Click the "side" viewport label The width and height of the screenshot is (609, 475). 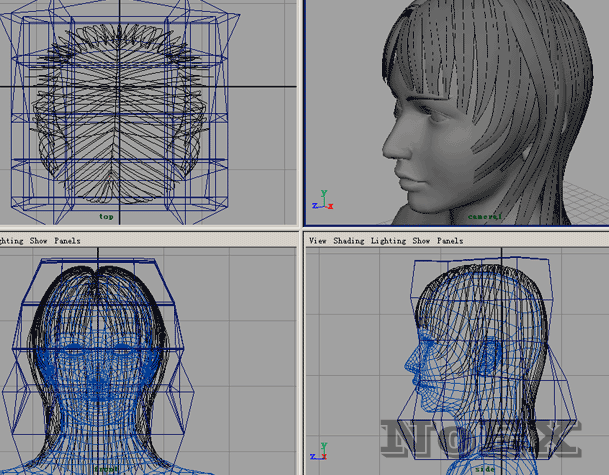(x=485, y=470)
